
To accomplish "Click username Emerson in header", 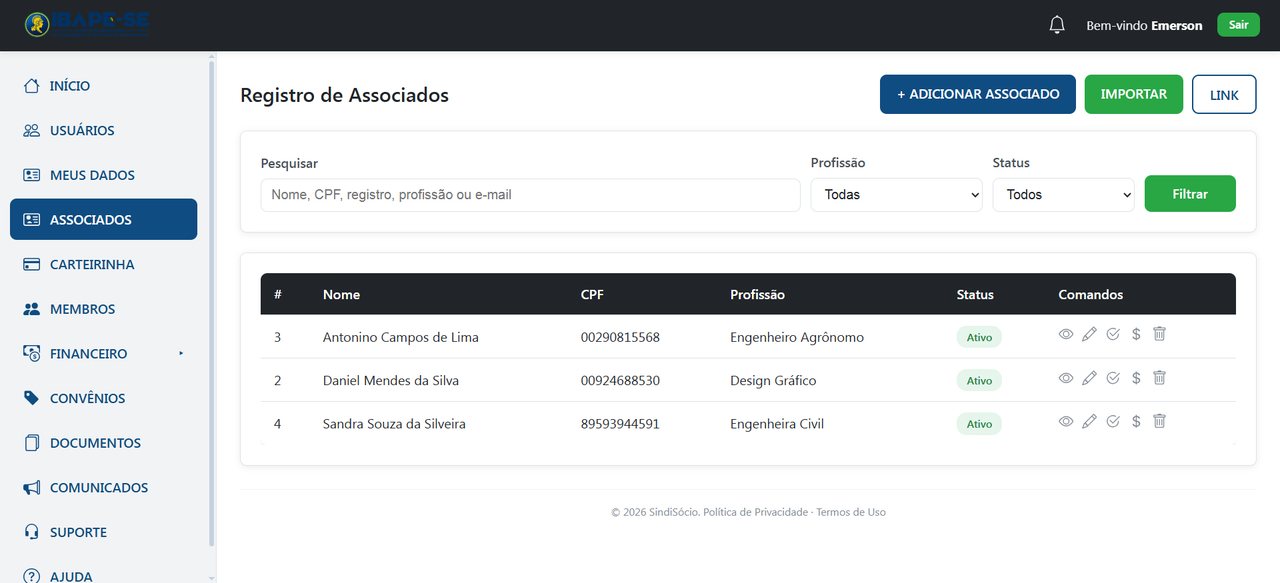I will (x=1177, y=26).
